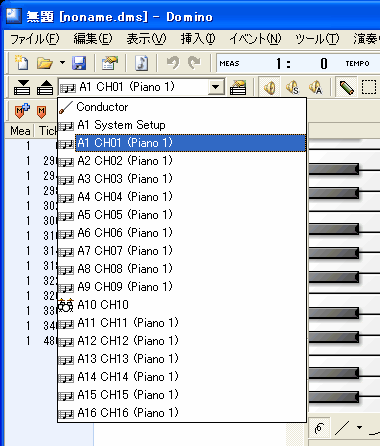Open the track combo box dropdown arrow

coord(216,88)
